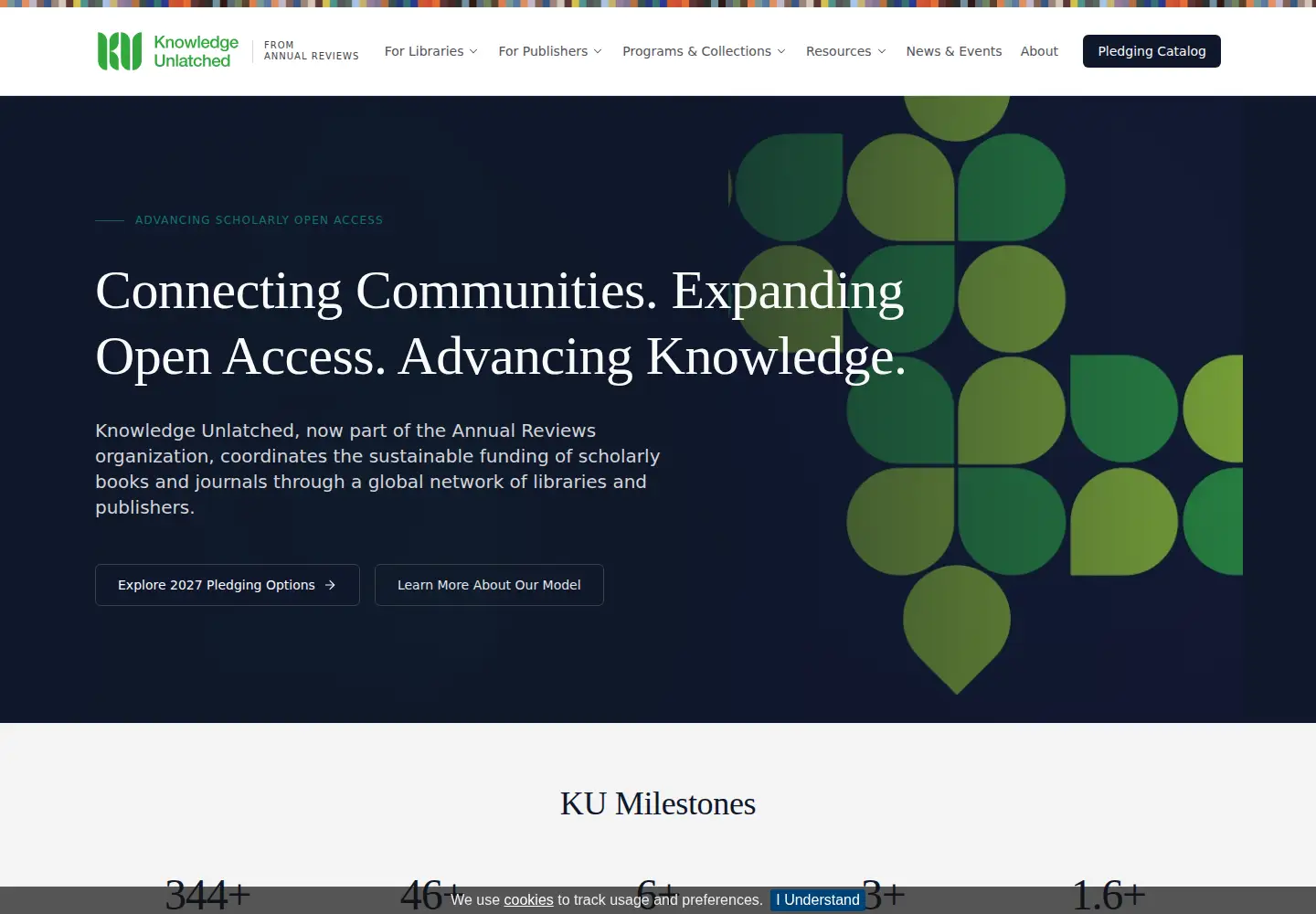Click the Pledging Catalog button
1316x914 pixels.
point(1151,51)
